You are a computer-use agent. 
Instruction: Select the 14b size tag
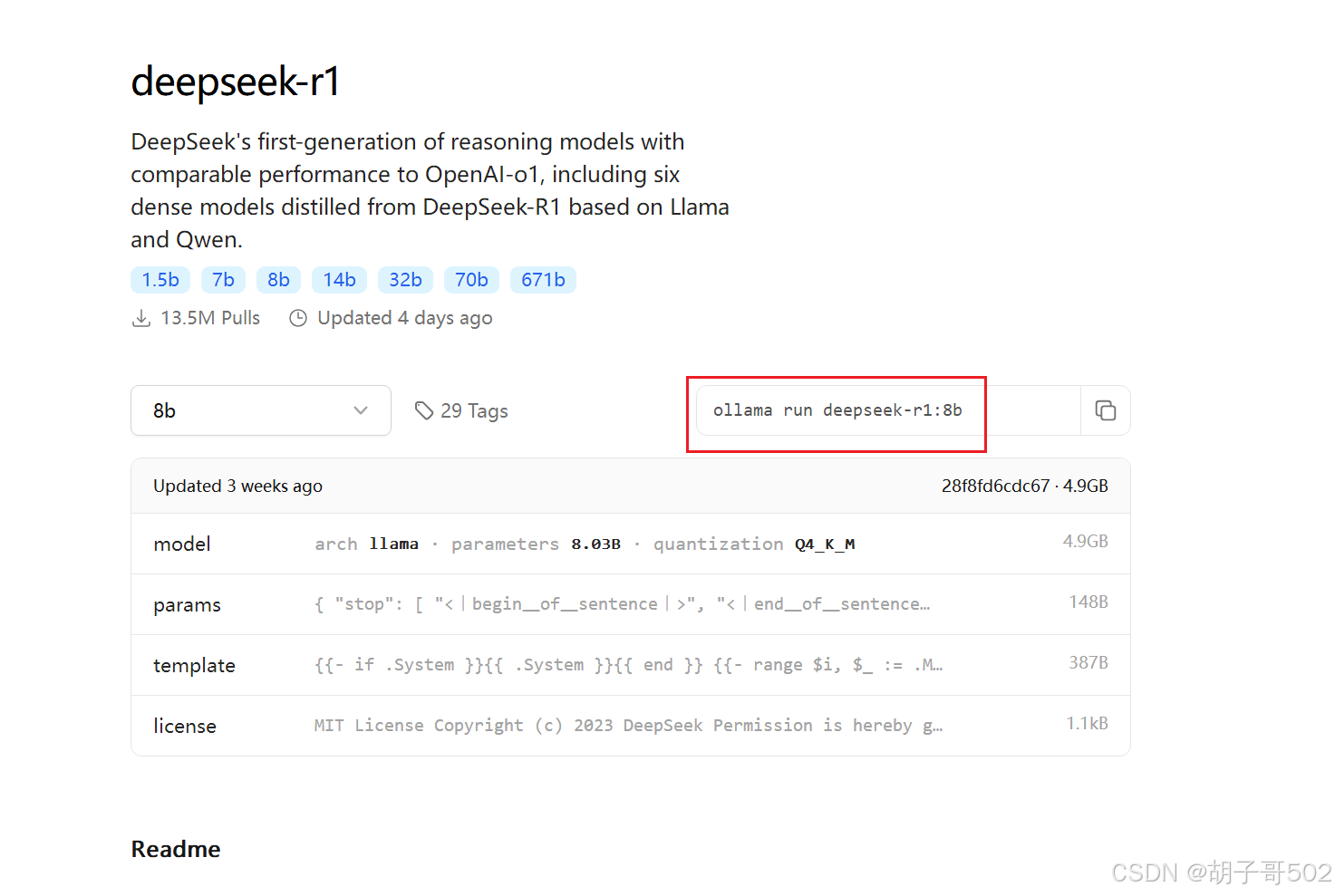point(339,280)
